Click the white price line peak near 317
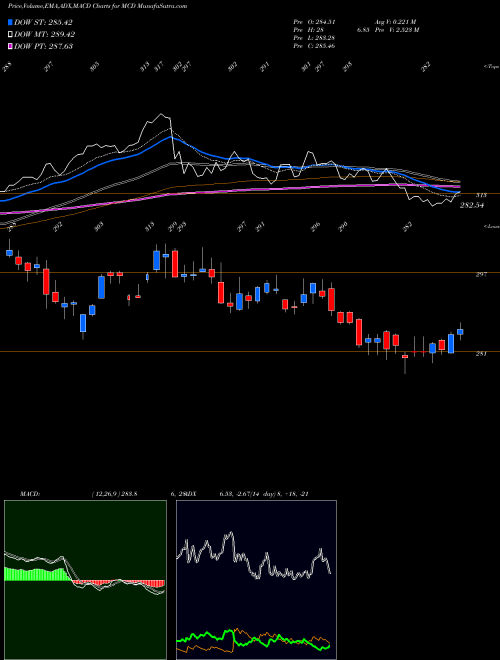500x660 pixels. pos(161,114)
